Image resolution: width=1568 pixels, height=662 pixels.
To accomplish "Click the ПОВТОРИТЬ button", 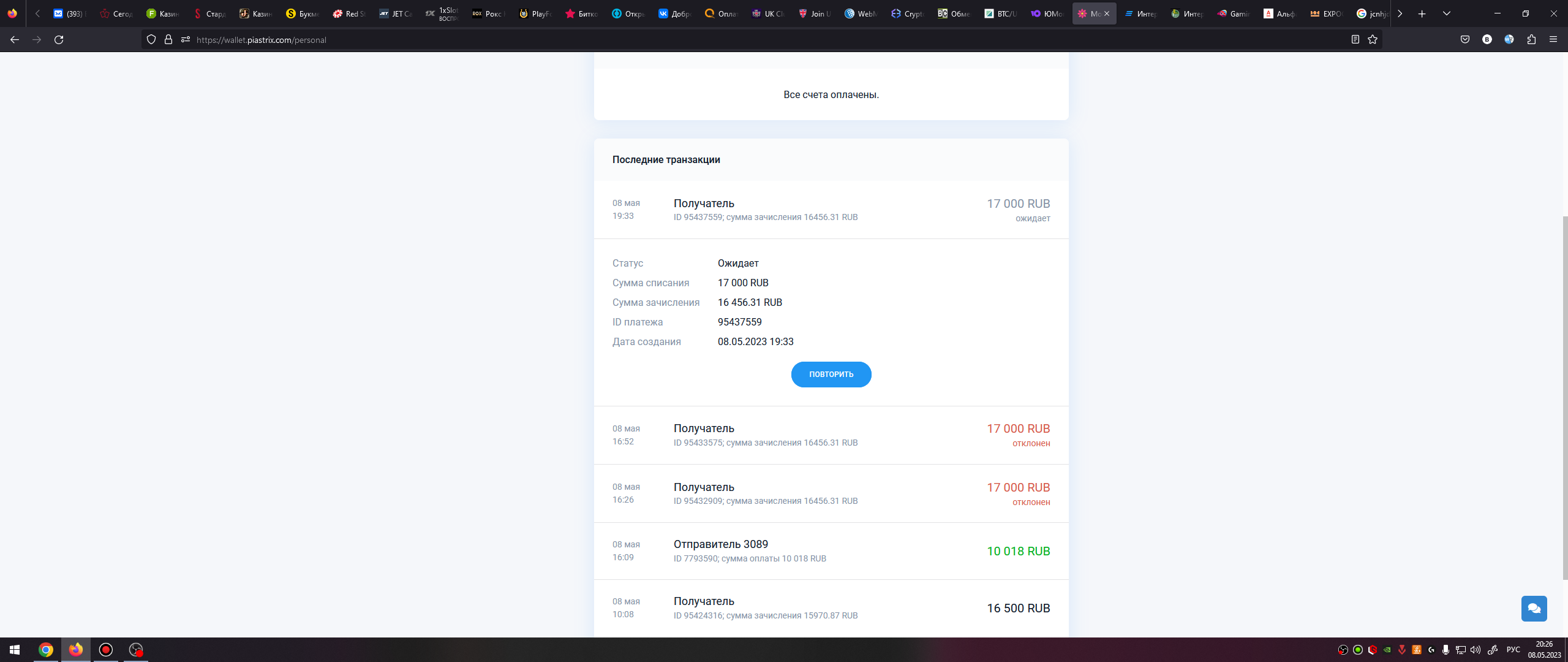I will pos(831,375).
